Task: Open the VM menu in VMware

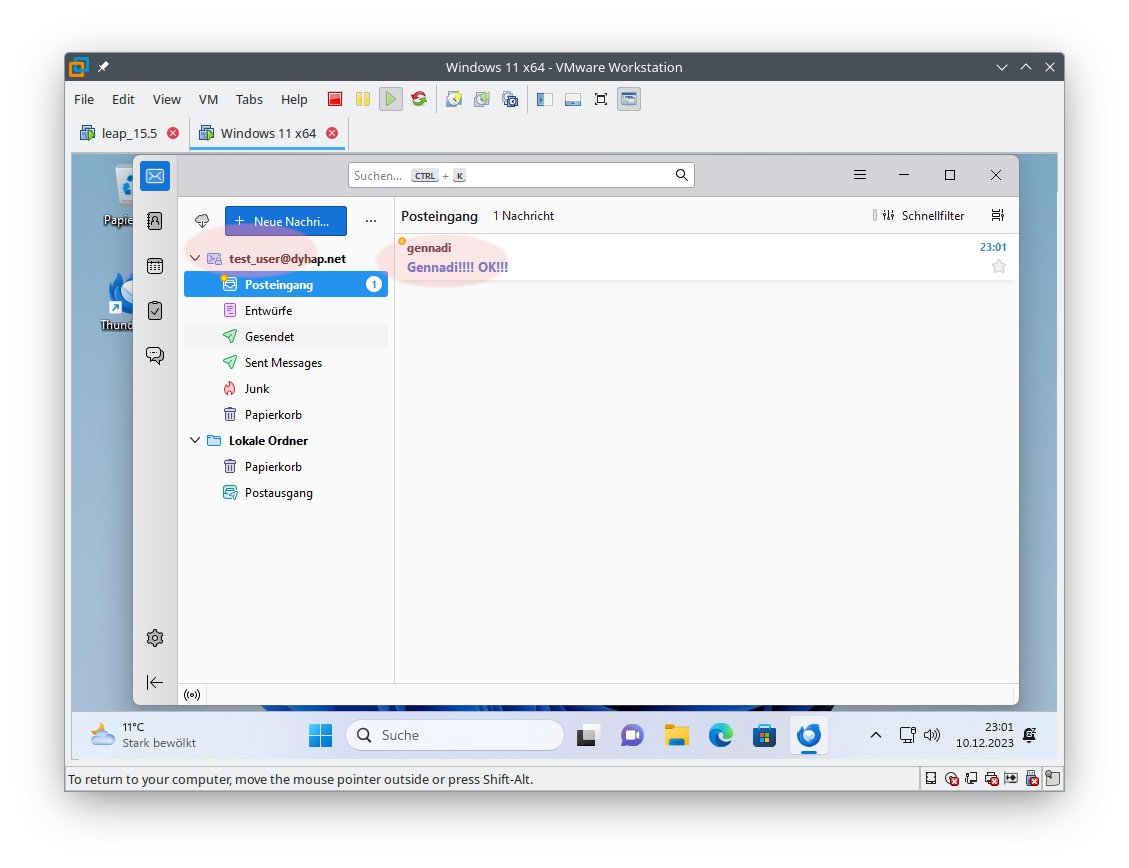Action: tap(208, 99)
